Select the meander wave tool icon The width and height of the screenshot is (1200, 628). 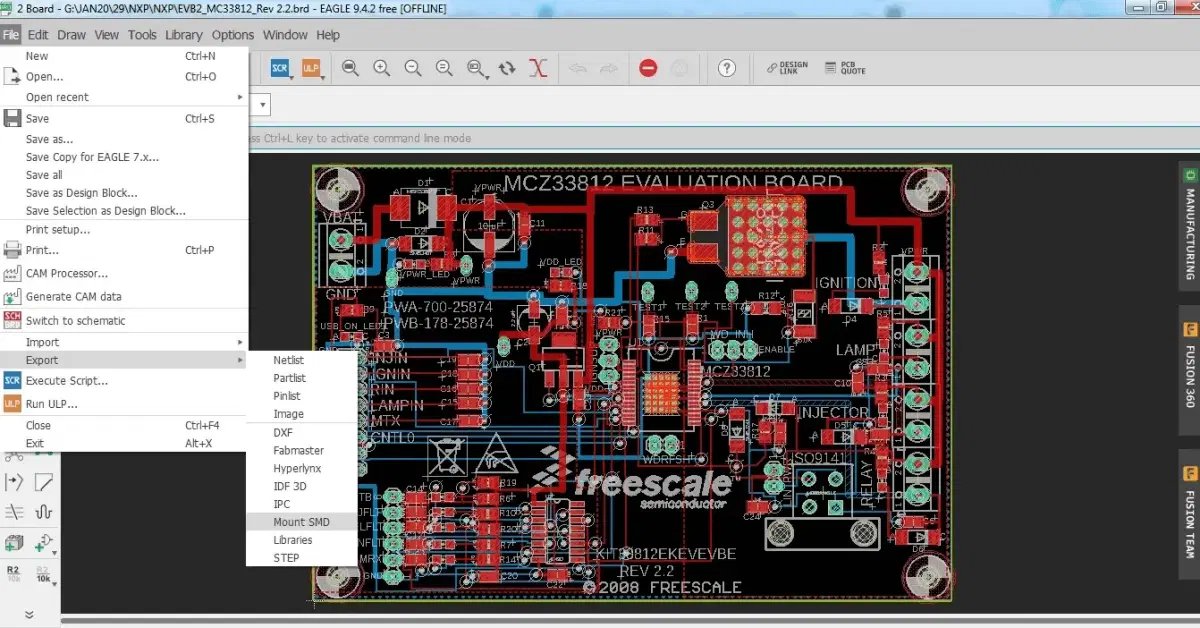coord(44,512)
